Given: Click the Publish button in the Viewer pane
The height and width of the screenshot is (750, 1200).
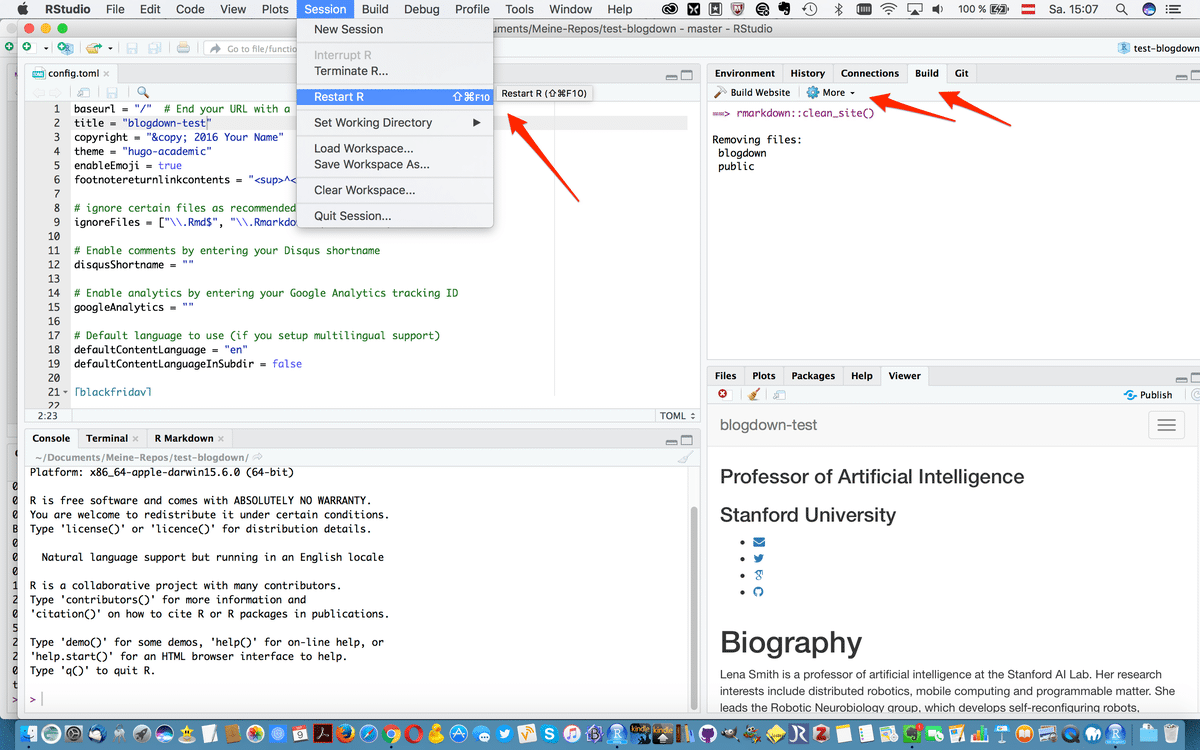Looking at the screenshot, I should click(1148, 394).
